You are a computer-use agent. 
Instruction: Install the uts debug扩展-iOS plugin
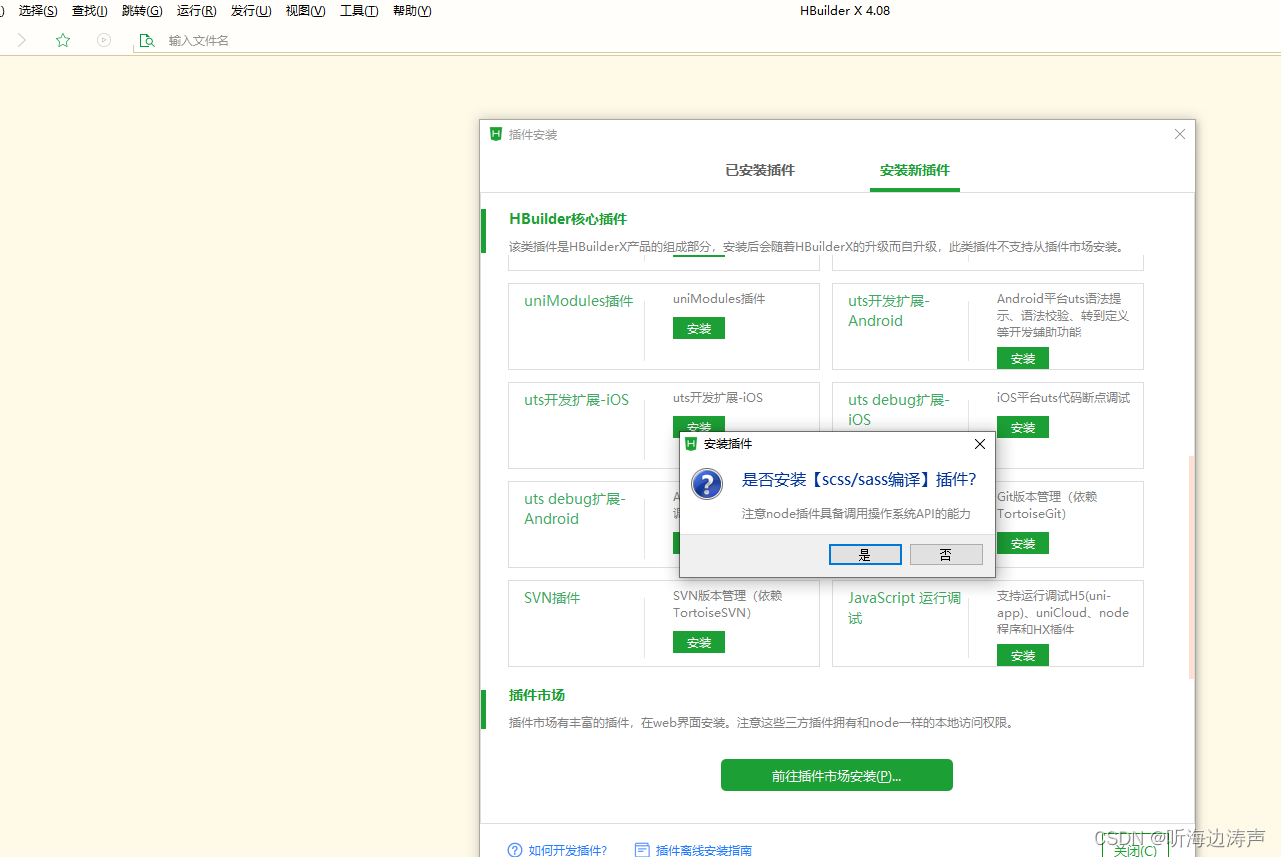1023,427
